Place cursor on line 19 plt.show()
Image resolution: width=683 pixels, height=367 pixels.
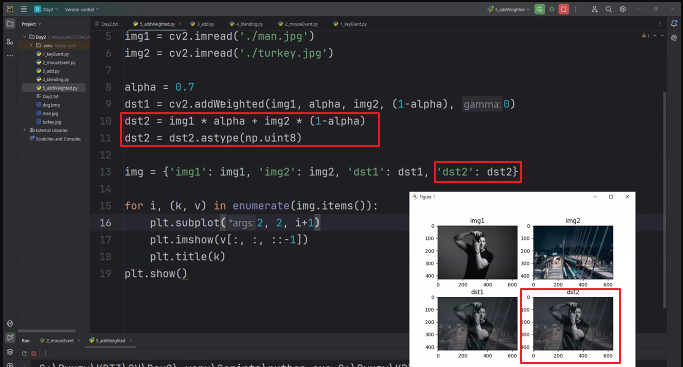point(156,274)
